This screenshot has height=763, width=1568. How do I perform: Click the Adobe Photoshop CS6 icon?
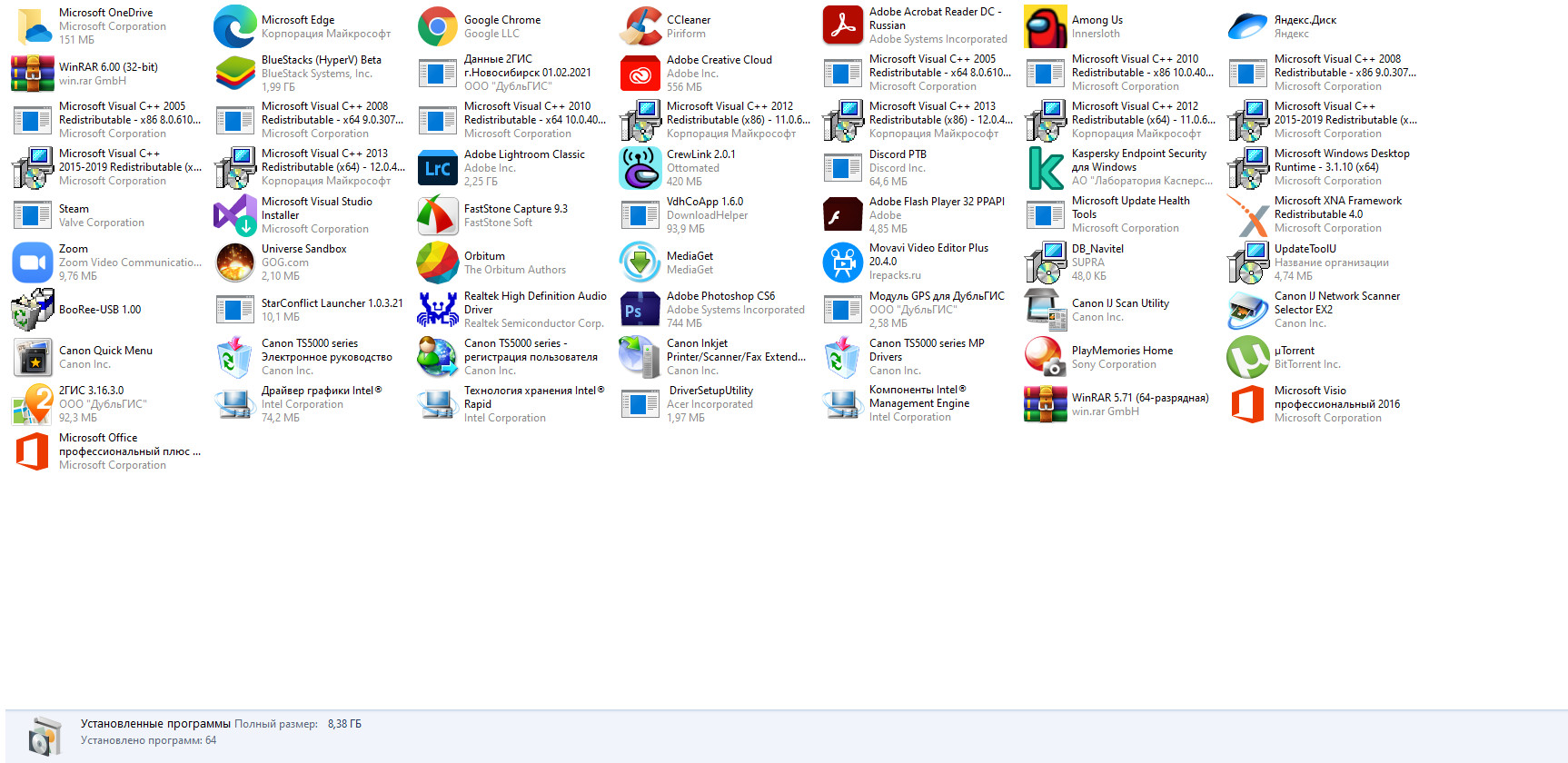tap(640, 310)
